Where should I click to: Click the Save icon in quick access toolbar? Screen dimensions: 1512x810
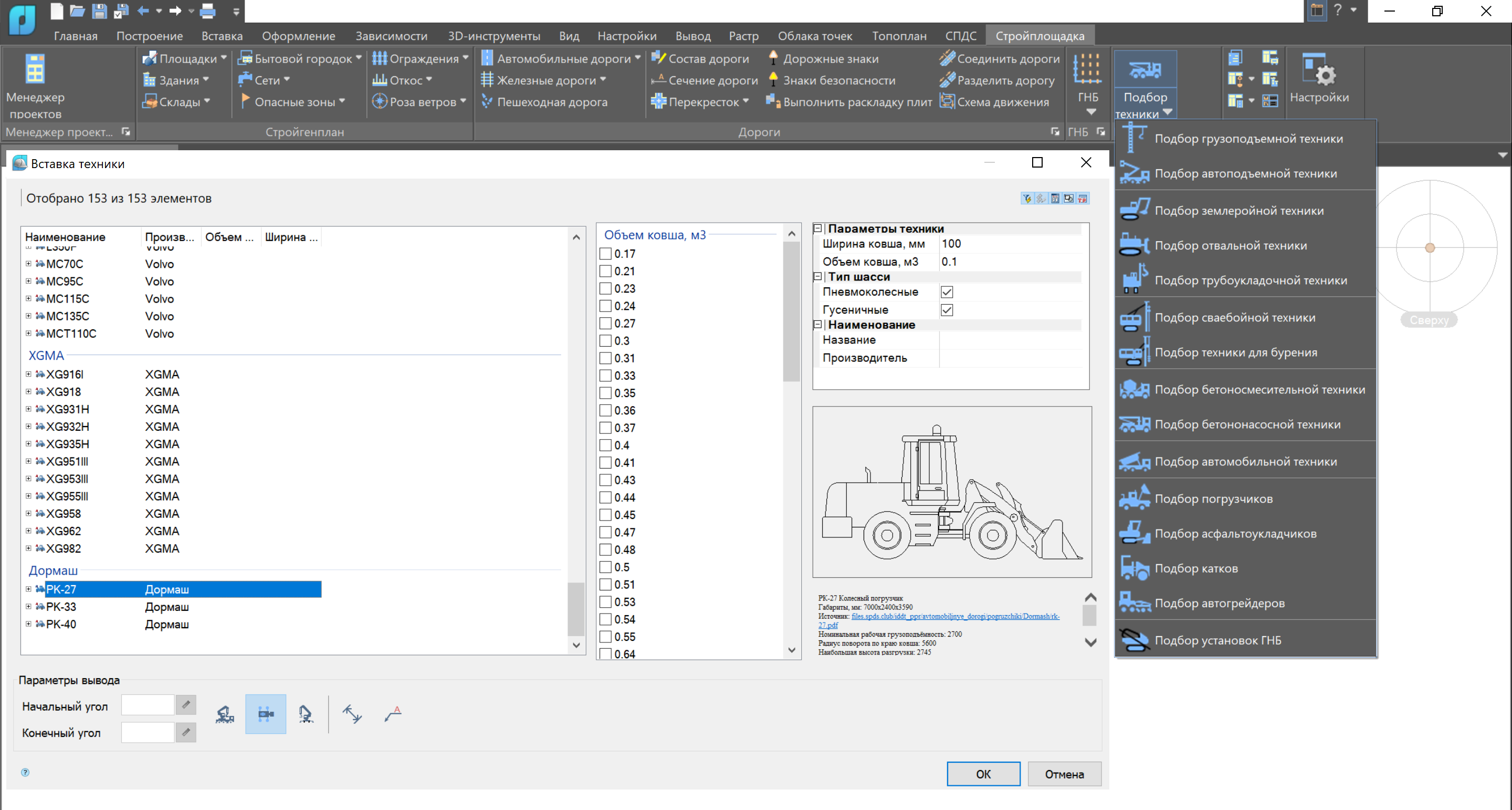99,11
